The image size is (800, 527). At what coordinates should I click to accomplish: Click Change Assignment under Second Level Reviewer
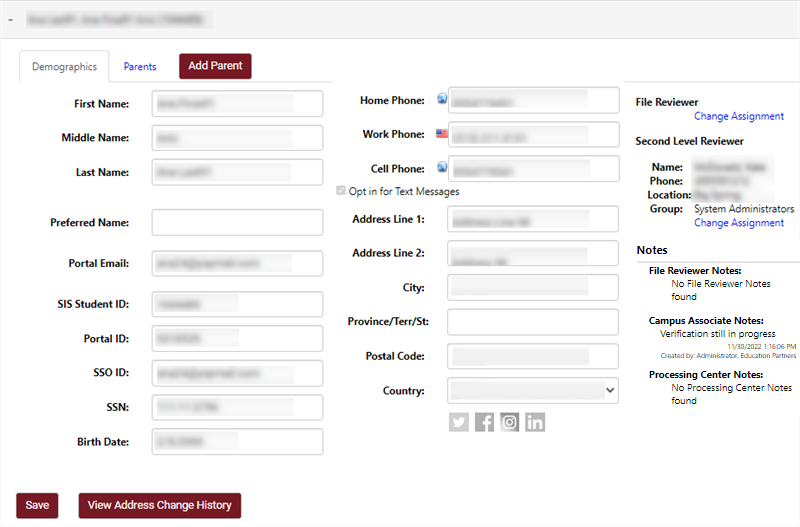pos(738,223)
